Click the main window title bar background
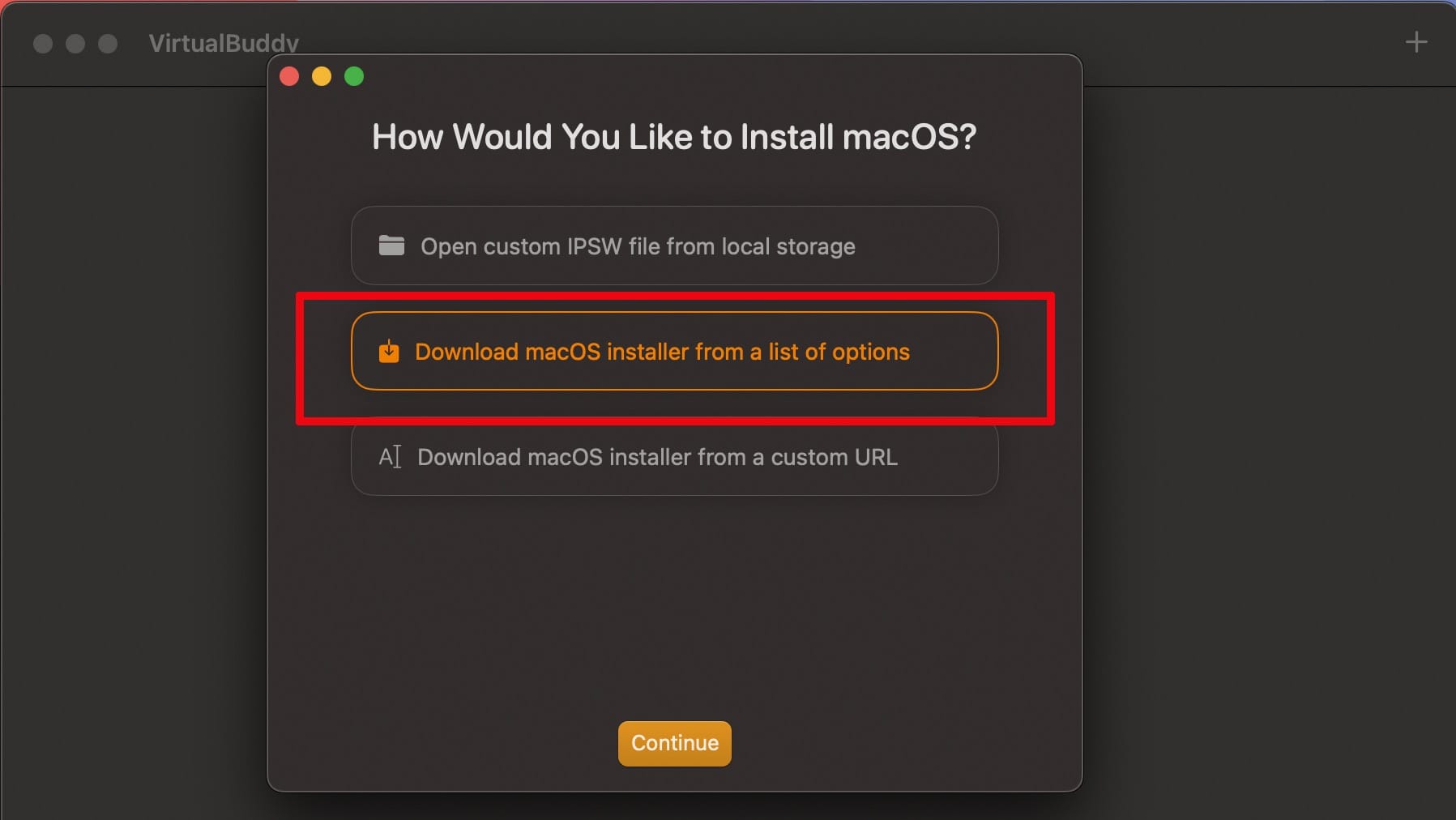The height and width of the screenshot is (820, 1456). click(729, 44)
